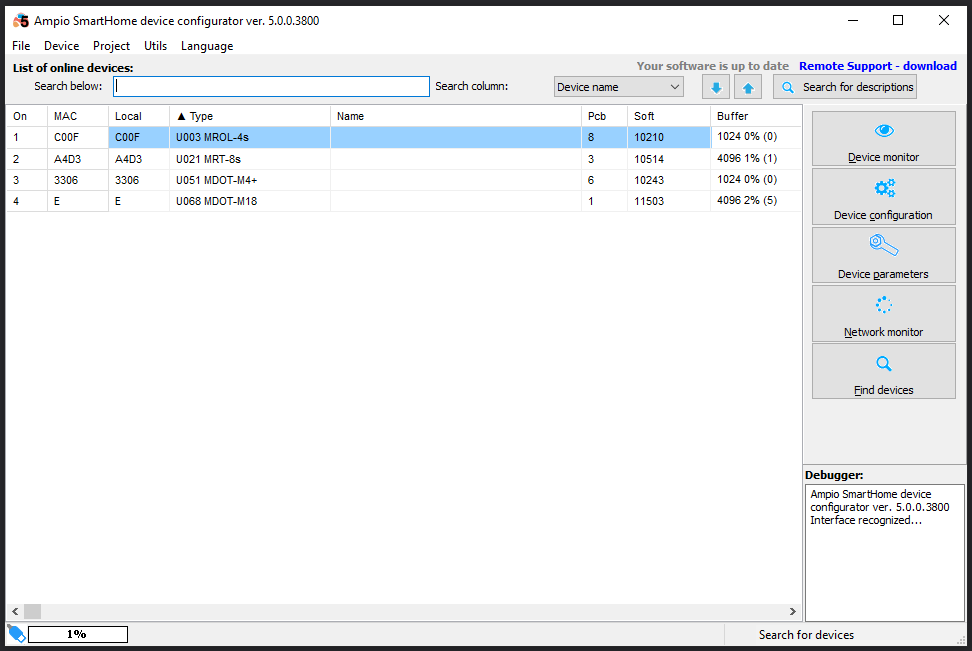Launch Network monitor spinner button
972x651 pixels.
pos(883,313)
